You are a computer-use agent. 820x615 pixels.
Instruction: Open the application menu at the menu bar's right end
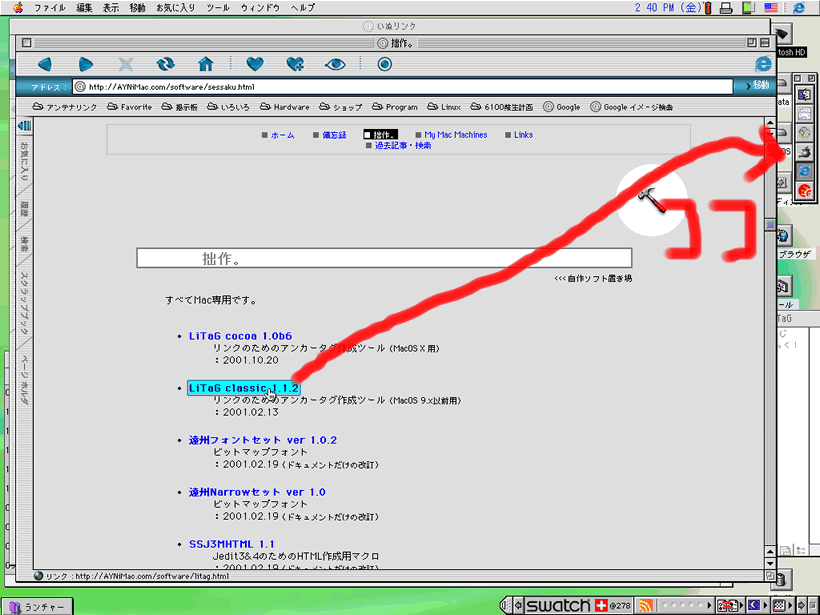click(x=799, y=7)
